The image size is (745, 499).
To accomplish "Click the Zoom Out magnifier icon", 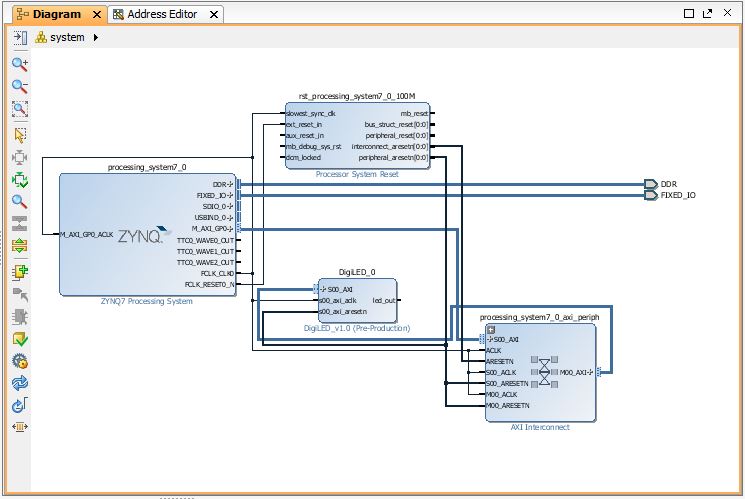I will 19,86.
